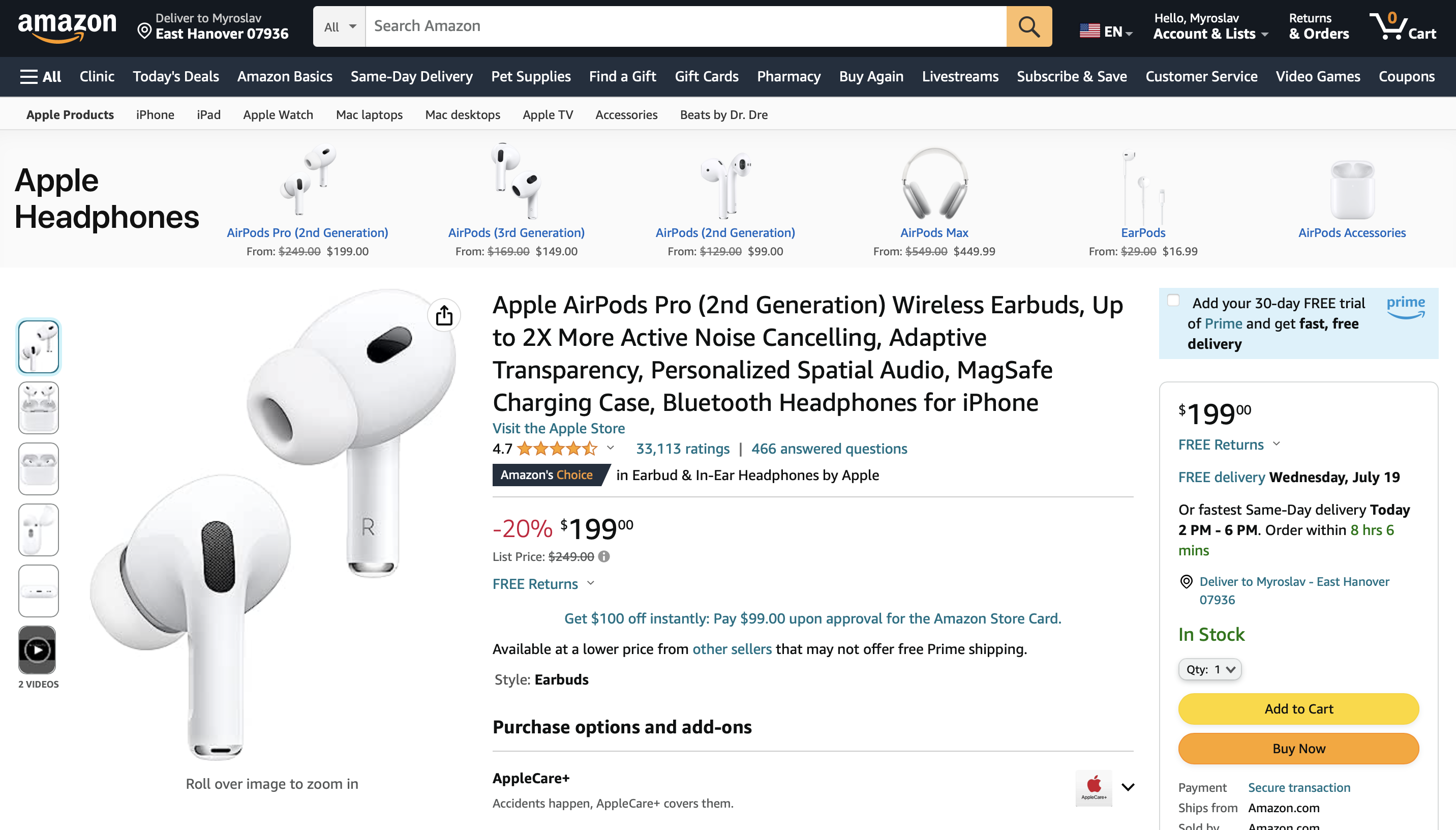Open the All search category dropdown
The height and width of the screenshot is (830, 1456).
coord(340,27)
